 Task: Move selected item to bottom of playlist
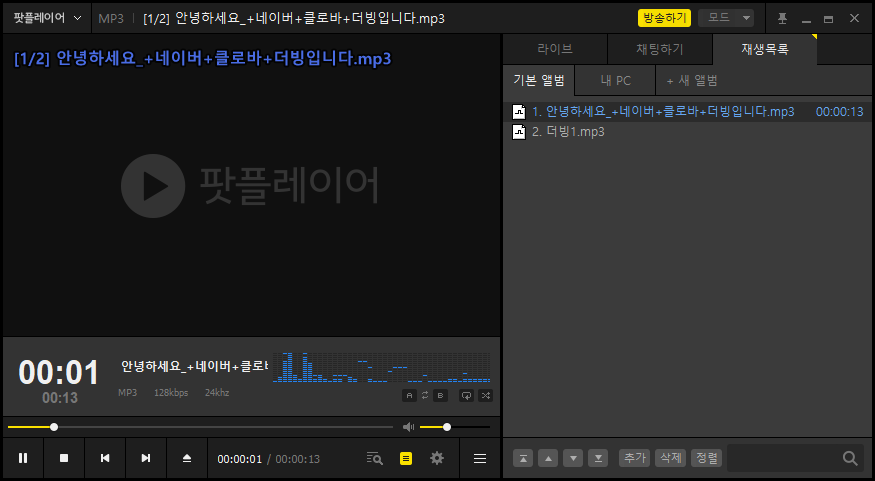pyautogui.click(x=598, y=458)
